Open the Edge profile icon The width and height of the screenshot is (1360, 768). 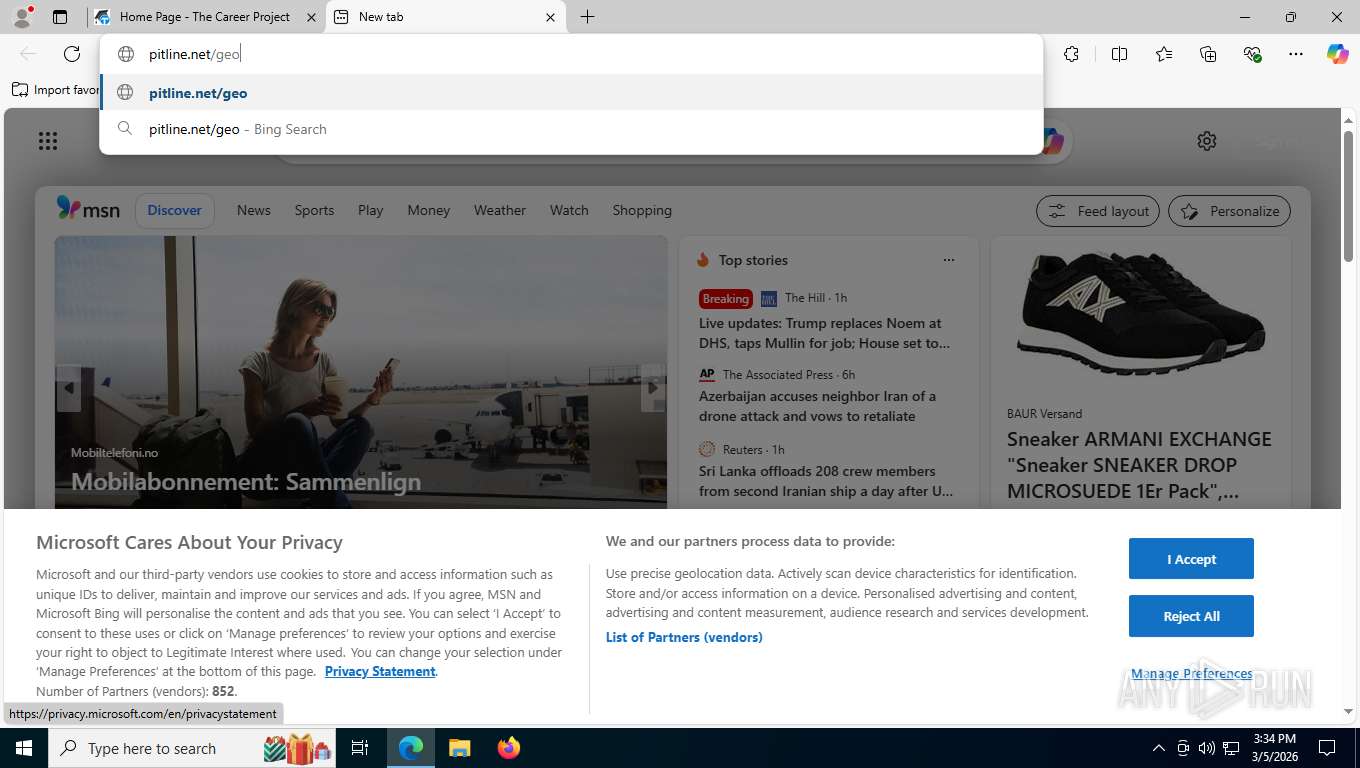tap(22, 17)
